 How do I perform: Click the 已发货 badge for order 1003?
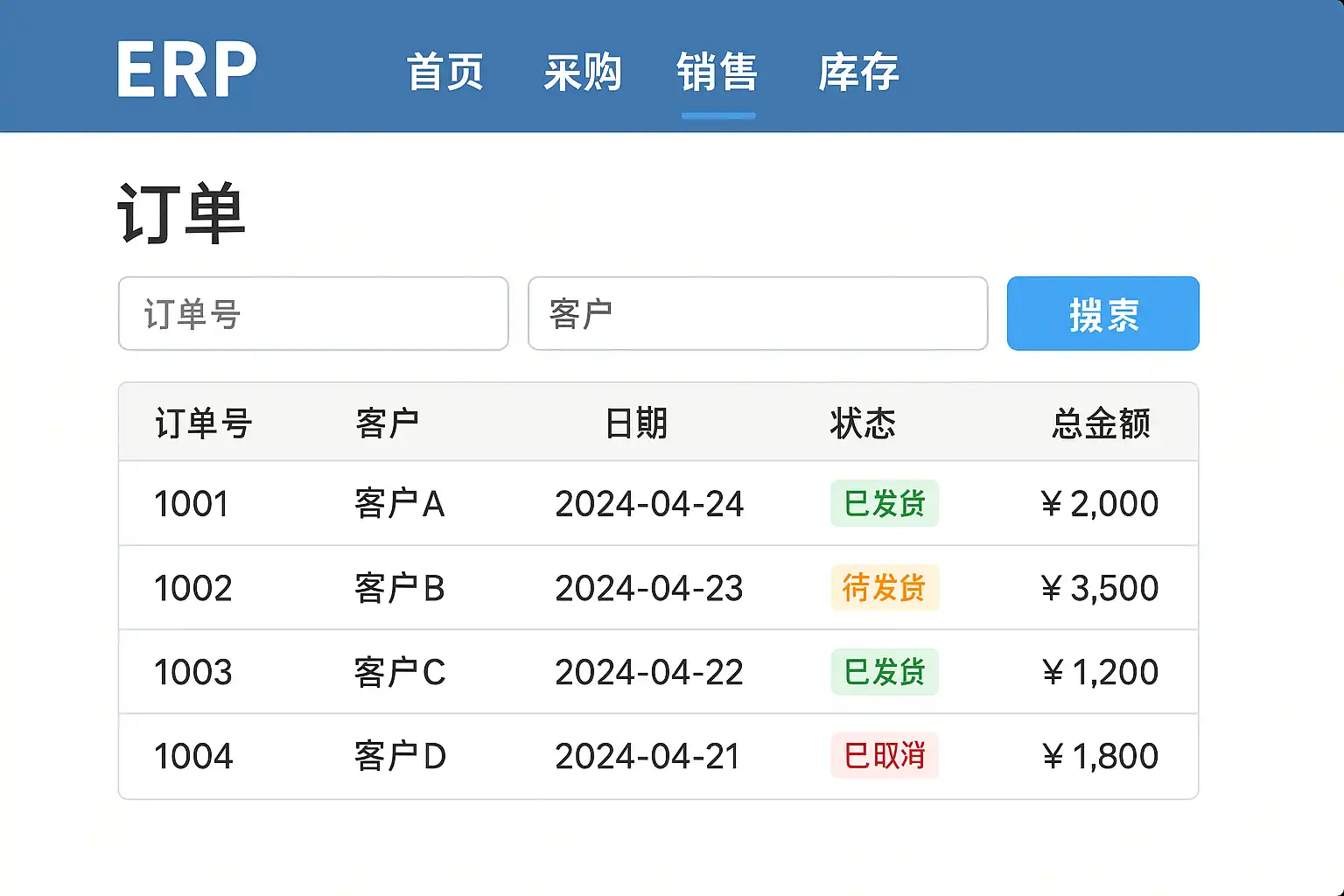(885, 672)
